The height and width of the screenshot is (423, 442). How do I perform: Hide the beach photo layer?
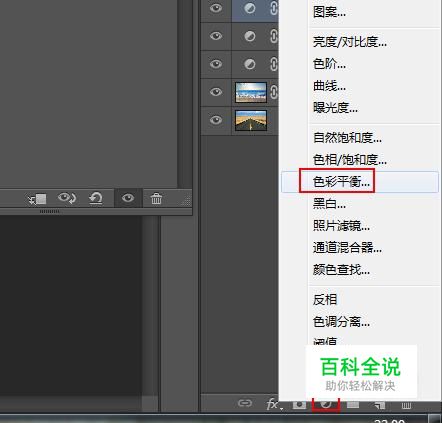pyautogui.click(x=216, y=92)
